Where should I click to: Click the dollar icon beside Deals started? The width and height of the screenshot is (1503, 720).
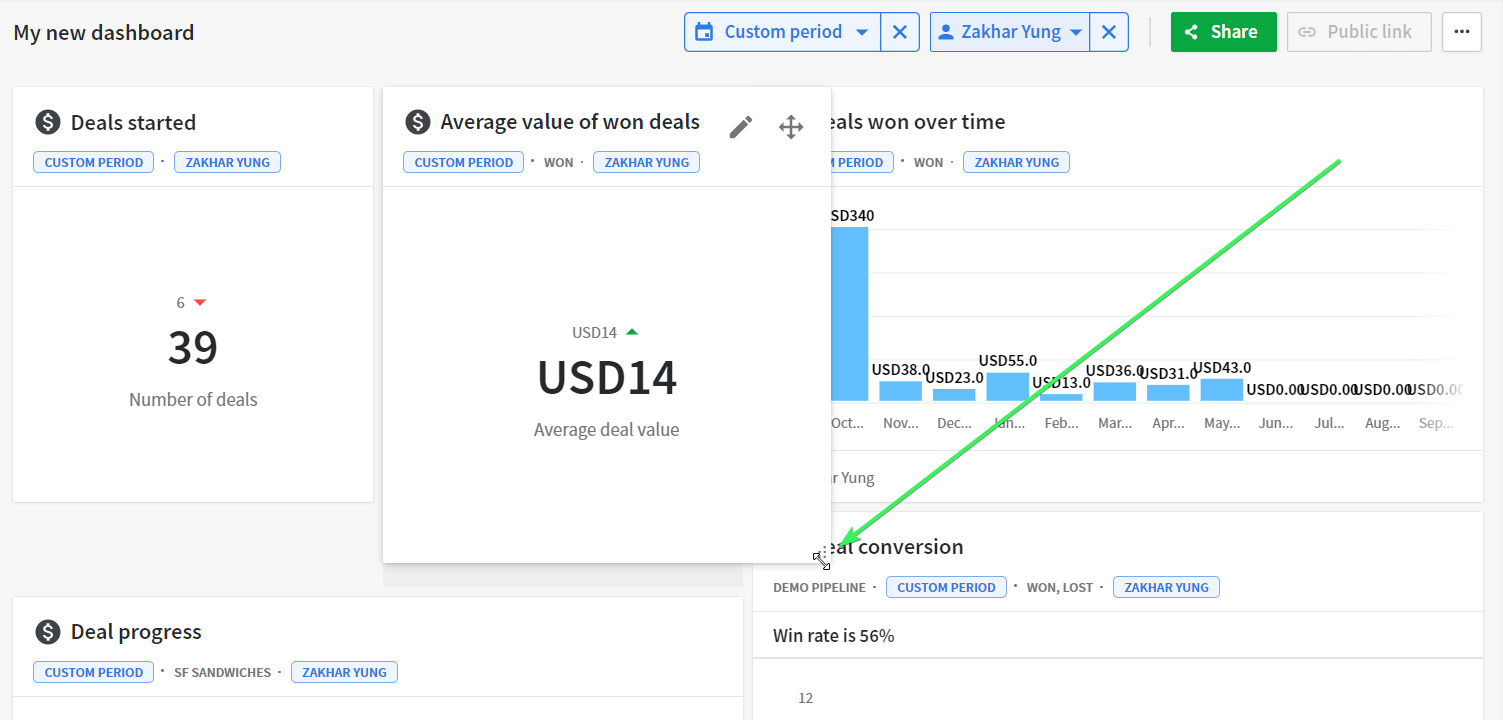pos(48,122)
